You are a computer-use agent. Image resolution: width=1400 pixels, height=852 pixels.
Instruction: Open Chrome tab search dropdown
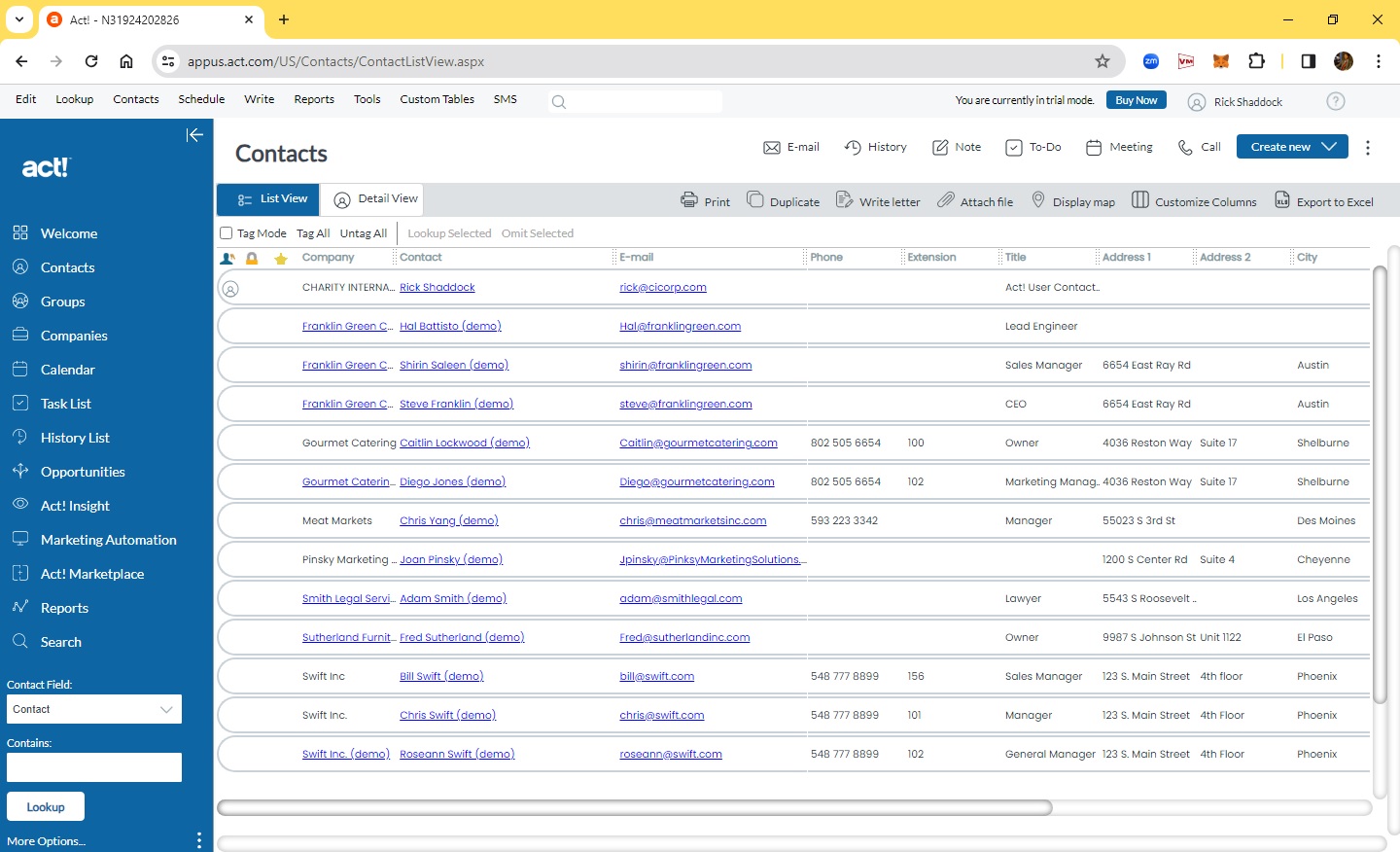coord(18,19)
